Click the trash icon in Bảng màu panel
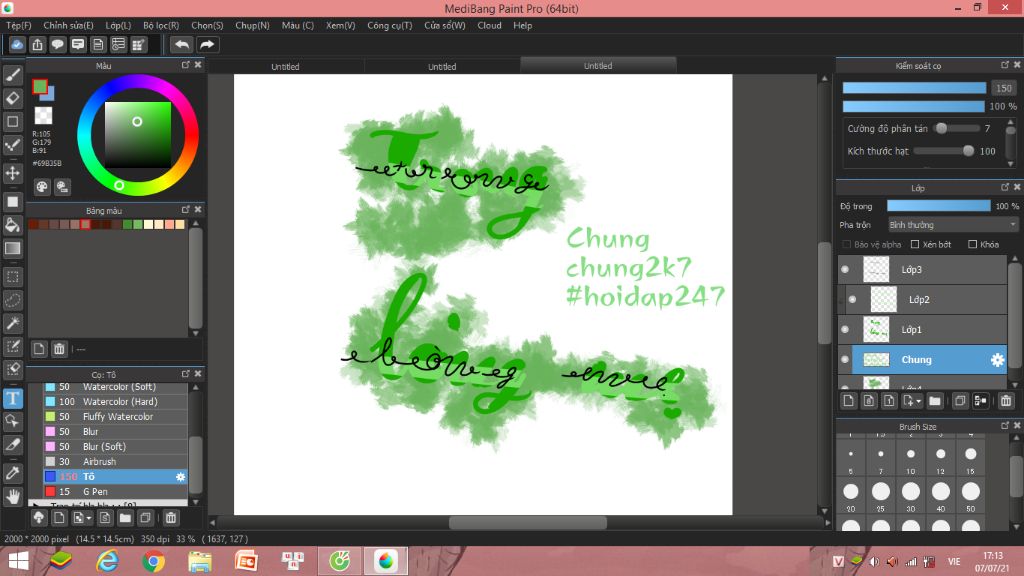Viewport: 1024px width, 576px height. (59, 349)
